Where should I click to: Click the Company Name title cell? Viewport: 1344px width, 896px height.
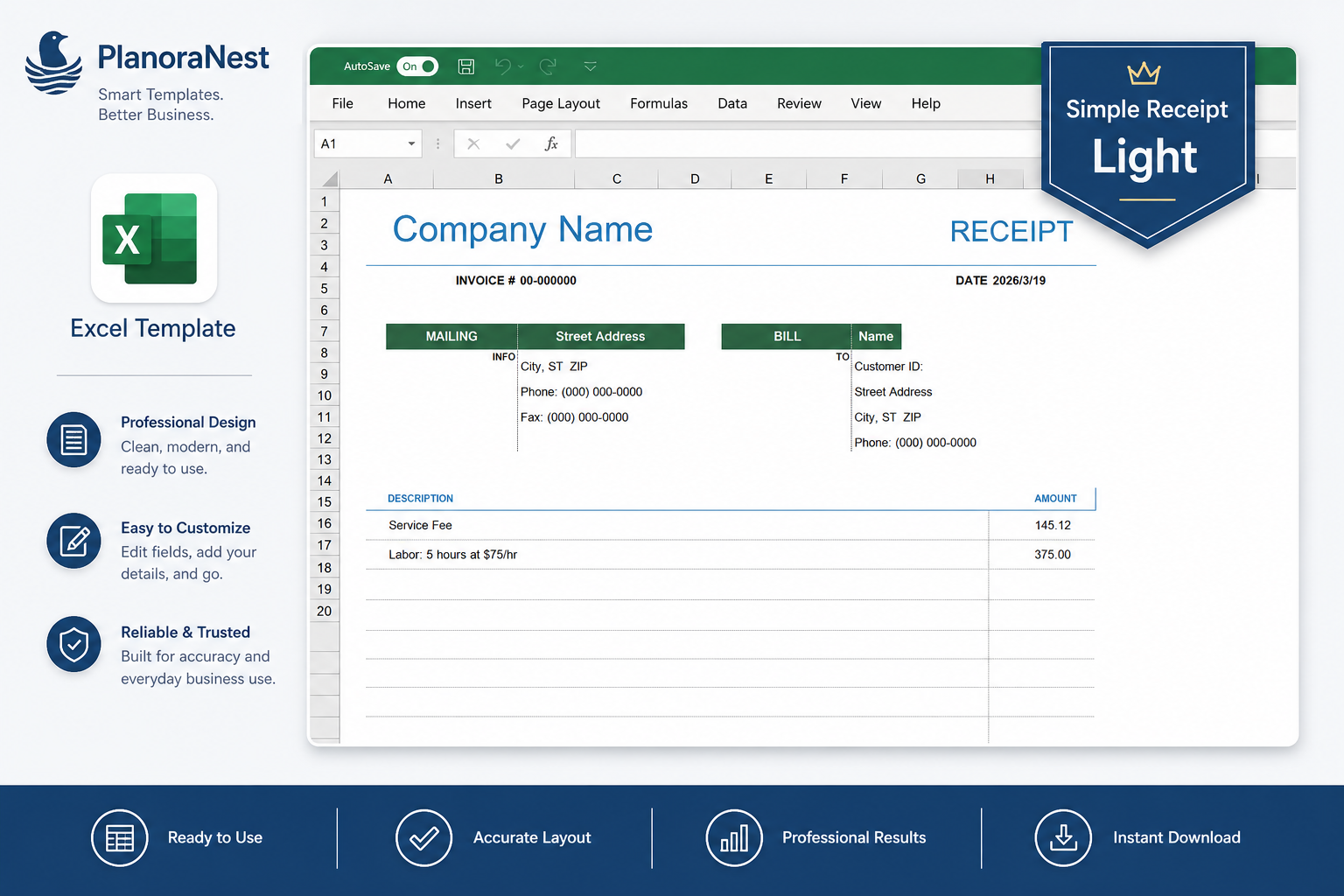point(522,229)
